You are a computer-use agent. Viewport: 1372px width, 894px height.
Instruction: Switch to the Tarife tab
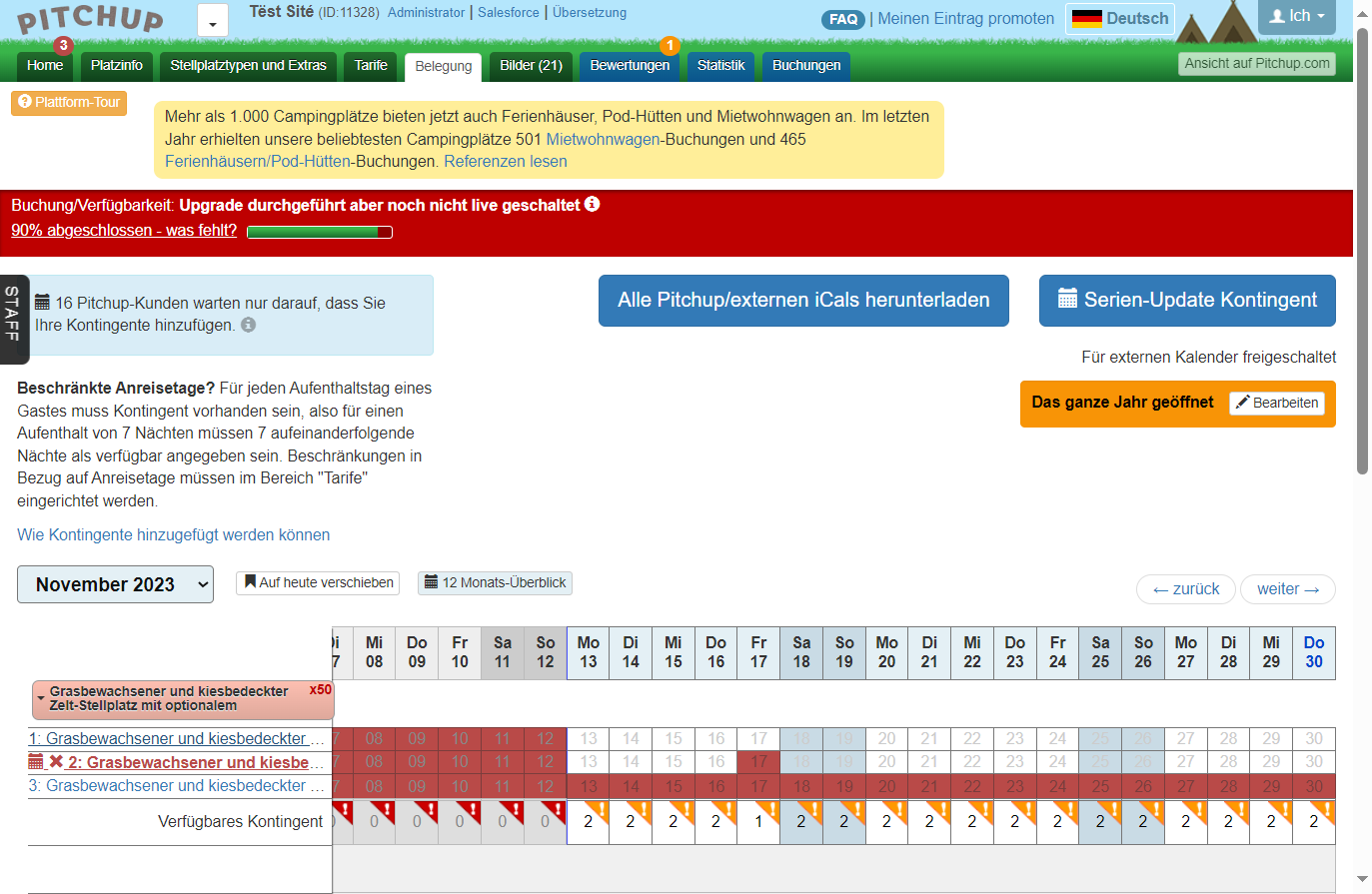click(371, 66)
